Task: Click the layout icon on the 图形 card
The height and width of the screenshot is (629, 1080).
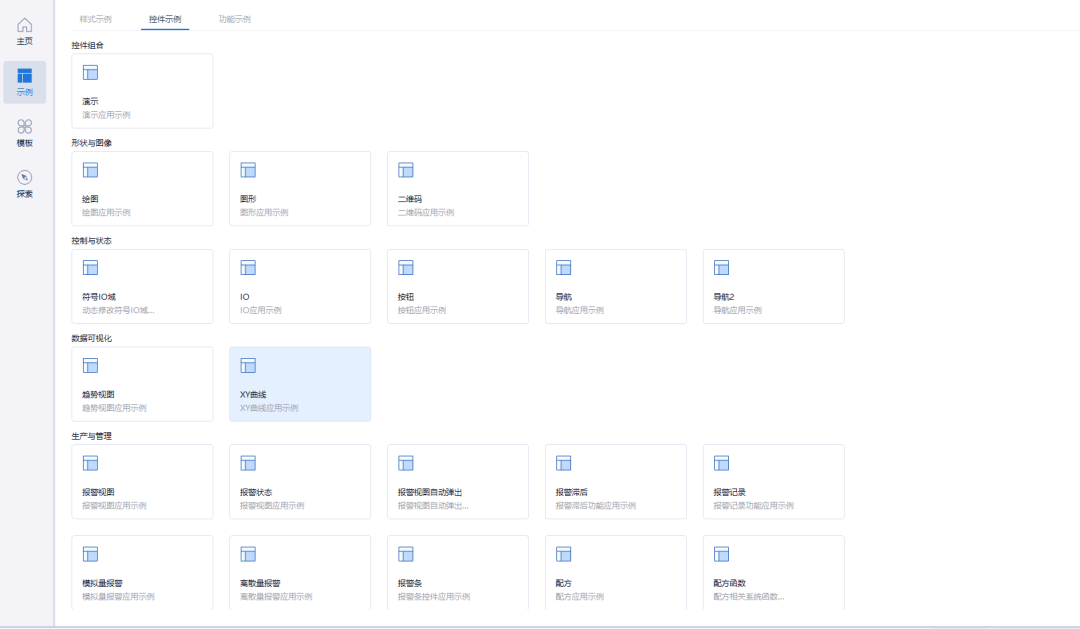Action: pyautogui.click(x=248, y=170)
